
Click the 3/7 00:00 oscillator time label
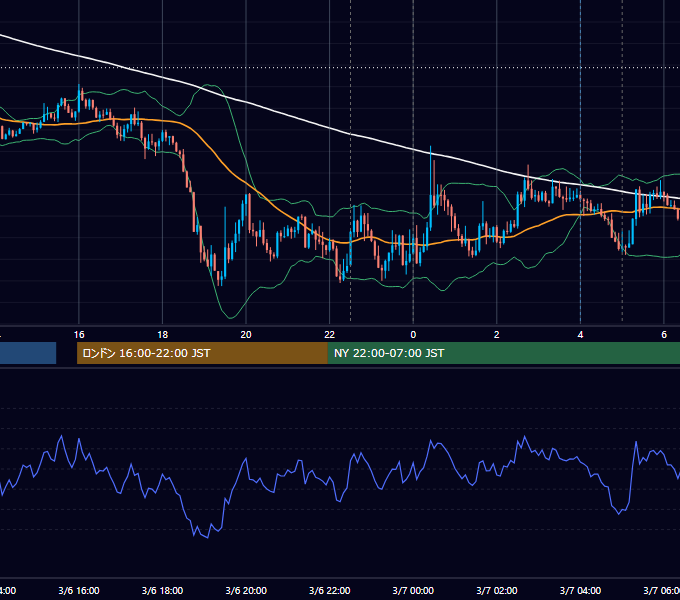point(413,590)
